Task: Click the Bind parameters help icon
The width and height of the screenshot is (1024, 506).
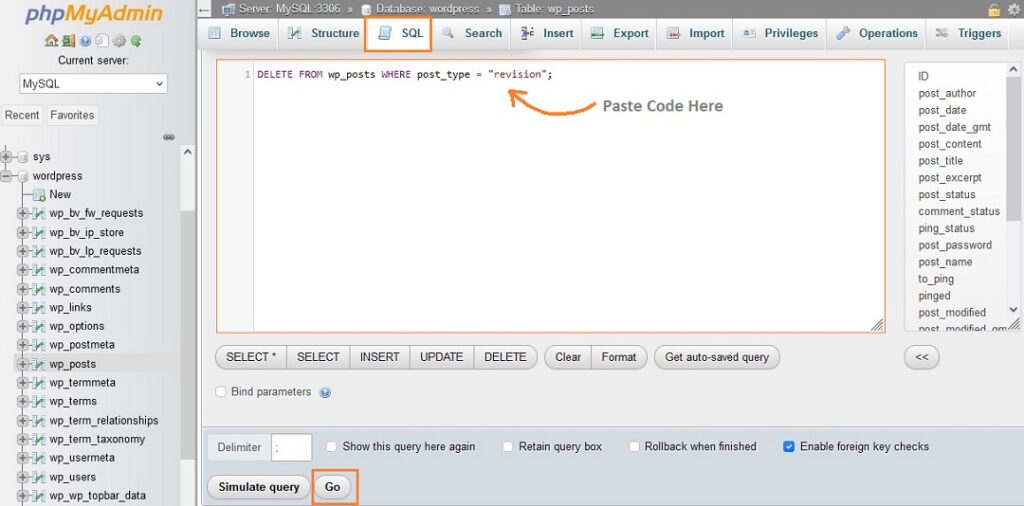Action: (x=325, y=392)
